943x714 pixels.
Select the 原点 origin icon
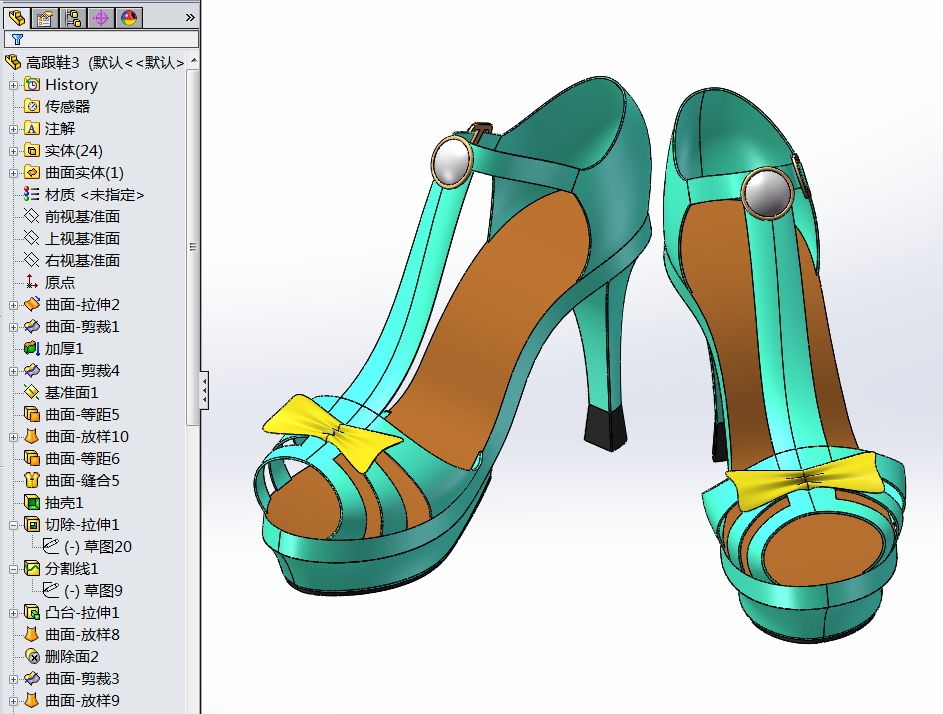click(x=32, y=283)
